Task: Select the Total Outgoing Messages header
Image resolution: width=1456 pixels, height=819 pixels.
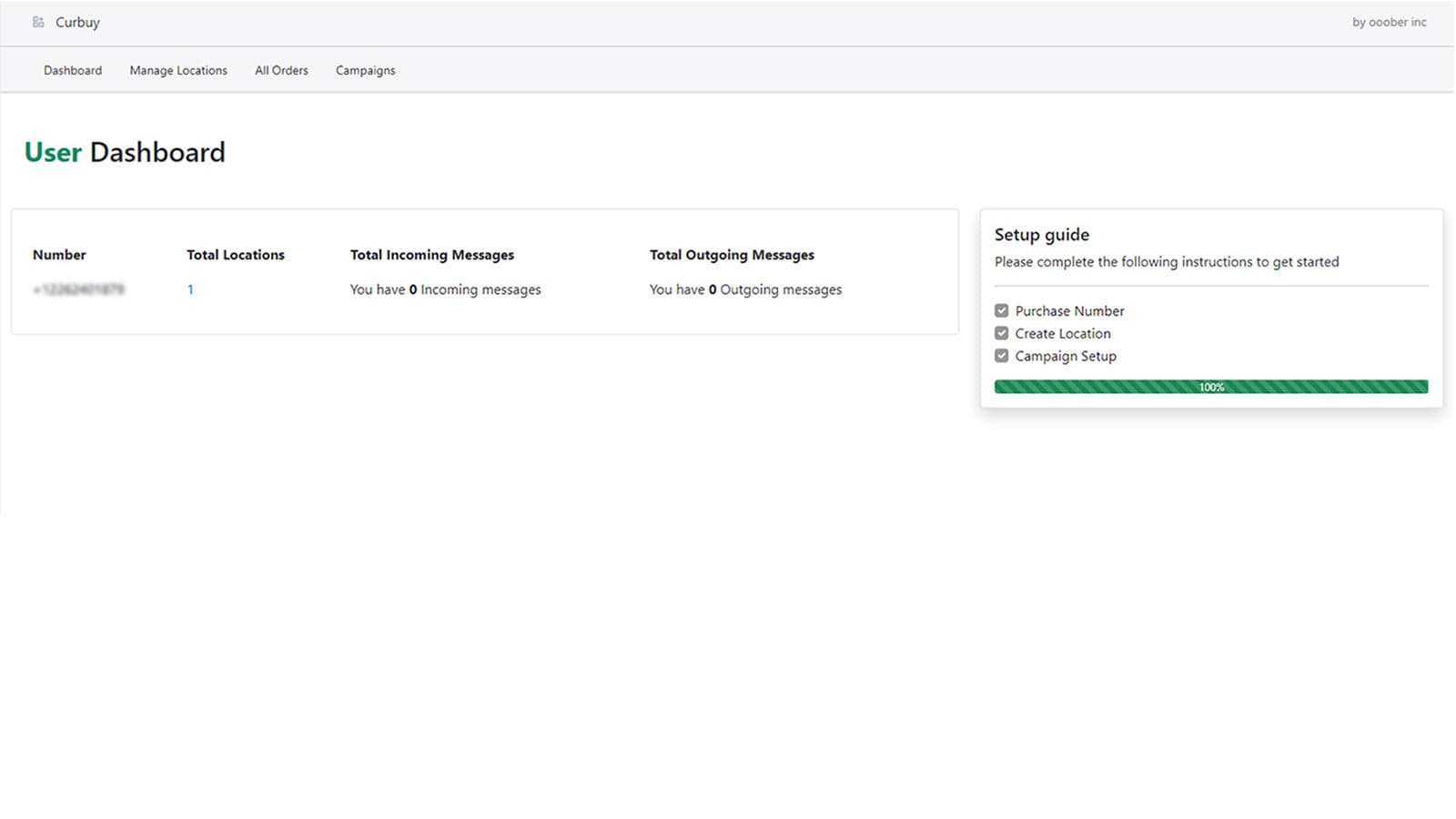Action: tap(732, 255)
